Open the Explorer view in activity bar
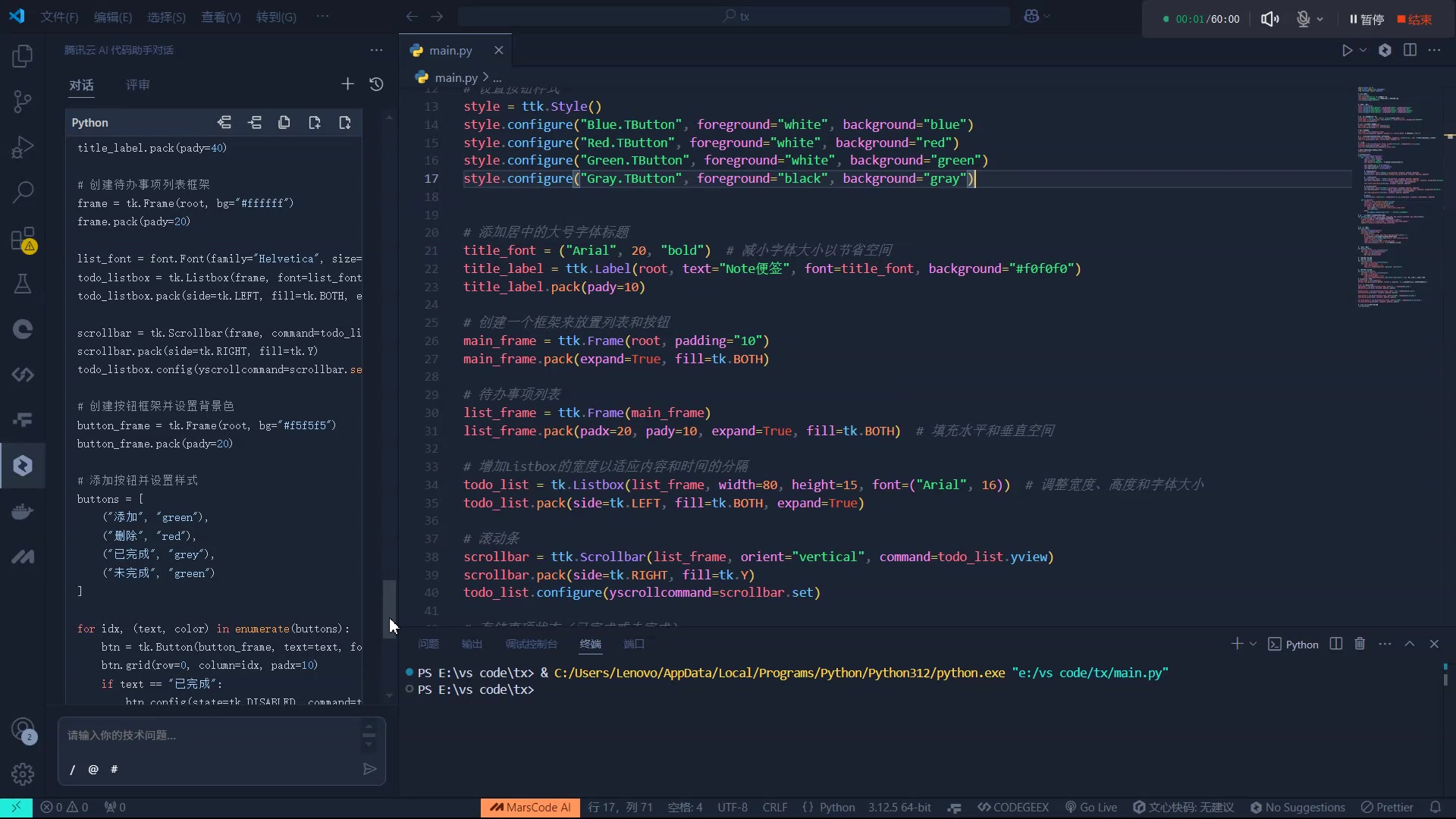This screenshot has width=1456, height=819. click(23, 55)
